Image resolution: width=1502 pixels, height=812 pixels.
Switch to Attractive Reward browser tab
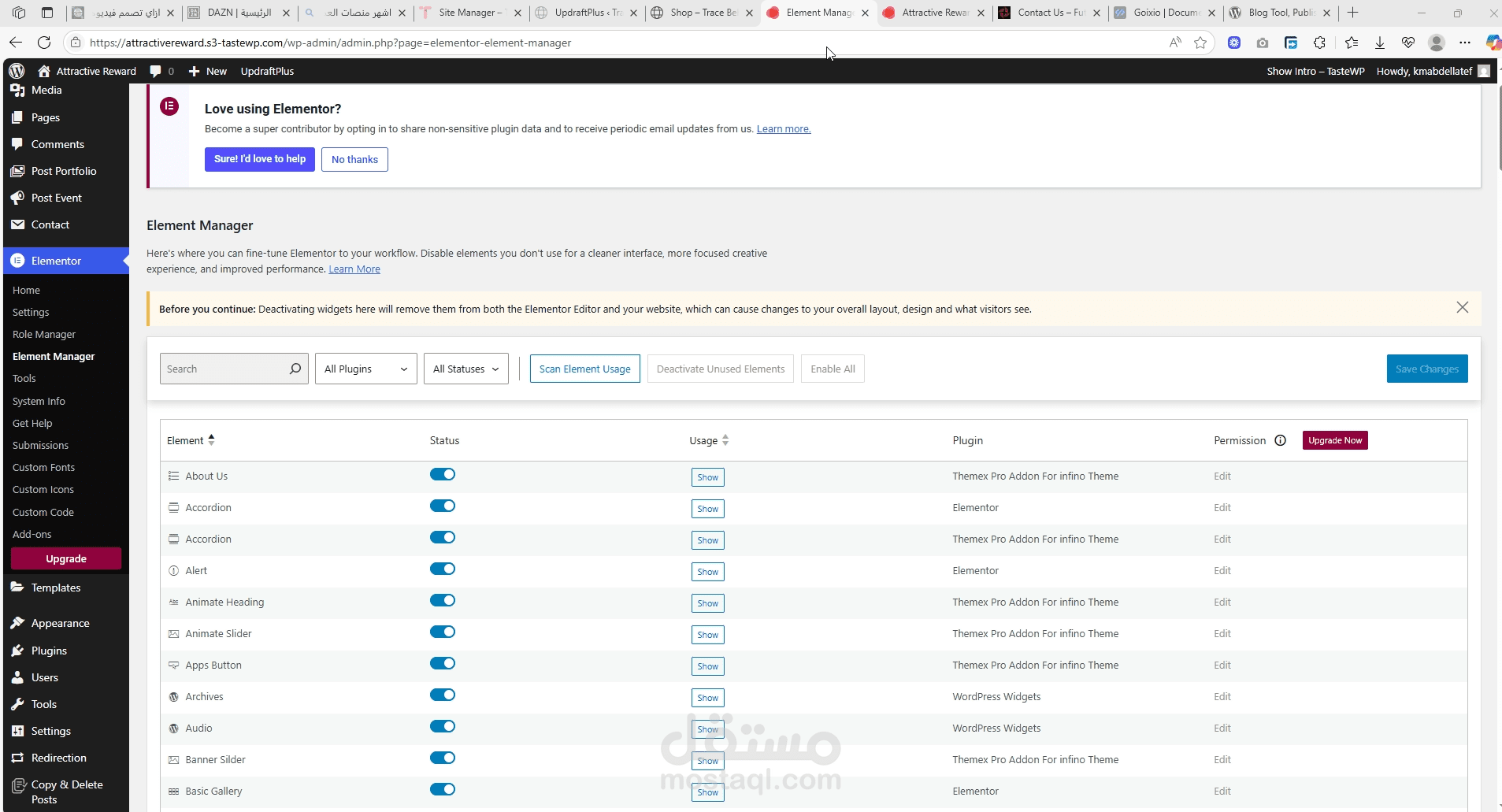(934, 13)
